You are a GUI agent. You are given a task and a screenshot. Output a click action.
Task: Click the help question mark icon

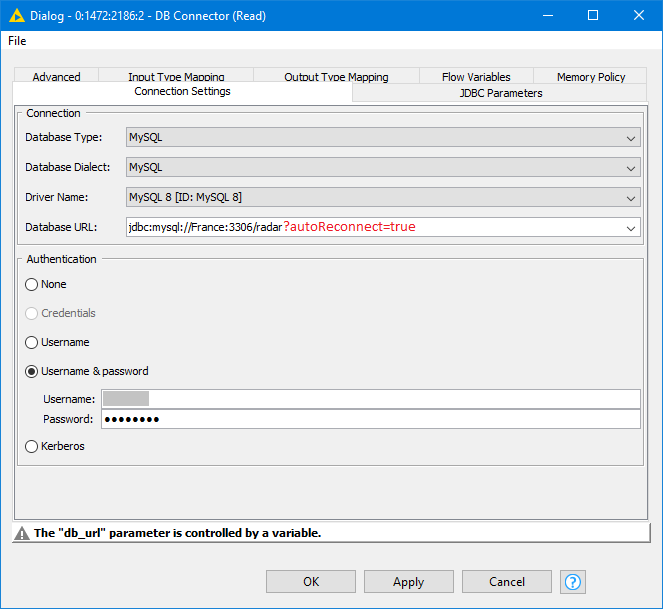573,582
